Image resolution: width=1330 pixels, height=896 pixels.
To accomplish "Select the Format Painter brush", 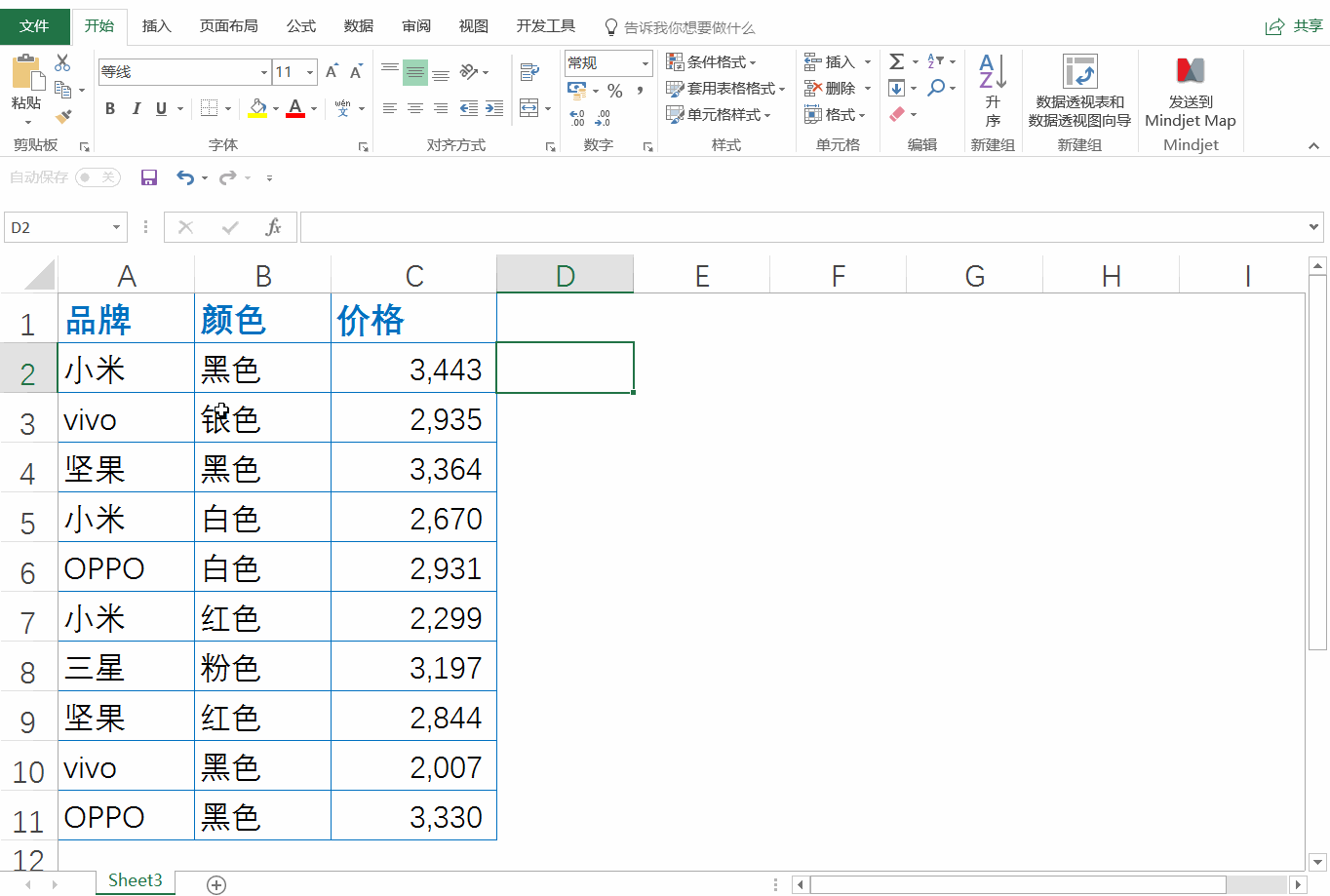I will click(63, 116).
